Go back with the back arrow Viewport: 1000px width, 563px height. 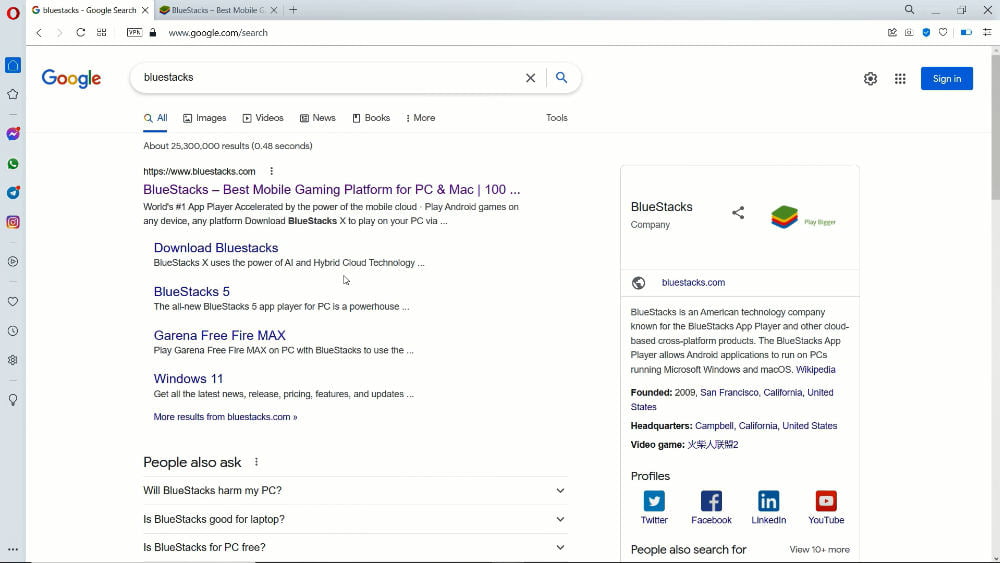point(39,33)
